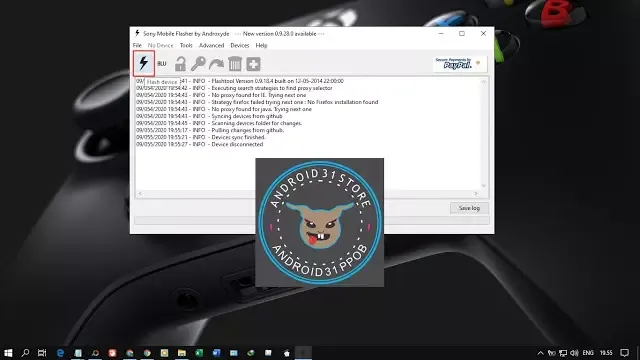
Task: Click the log scrollbar up arrow
Action: 484,82
